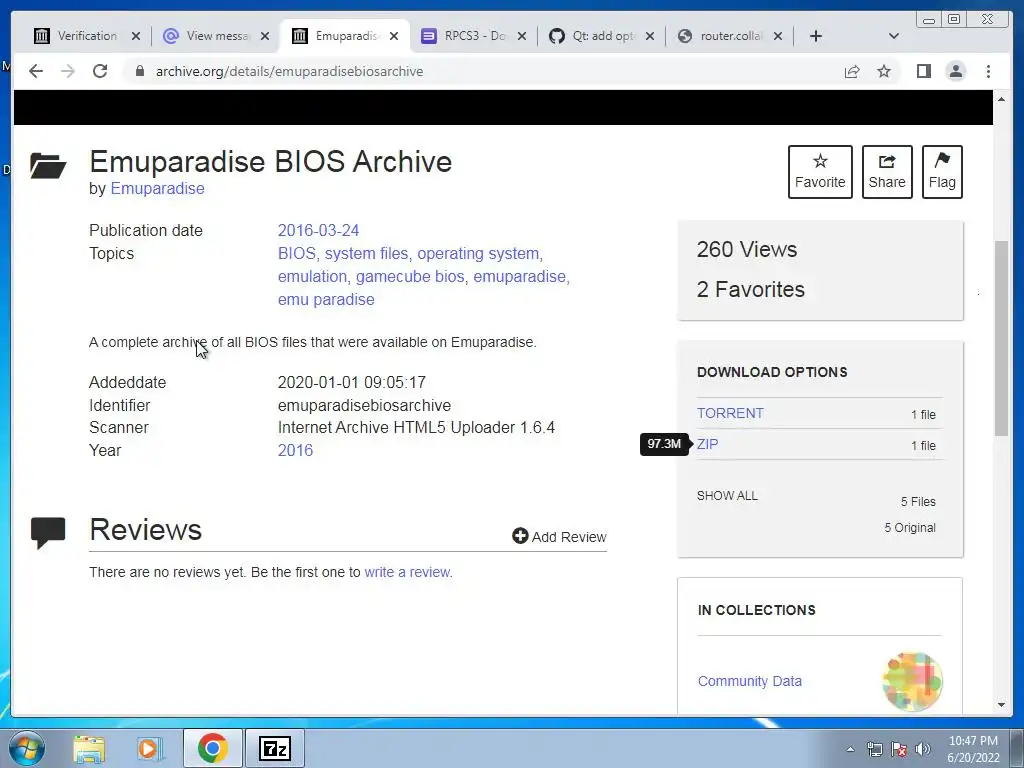Open a new browser tab
The width and height of the screenshot is (1024, 768).
click(816, 36)
